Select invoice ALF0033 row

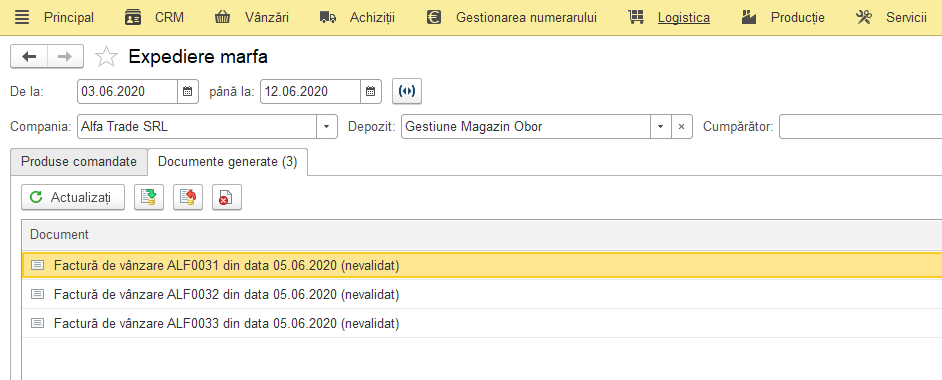[482, 323]
